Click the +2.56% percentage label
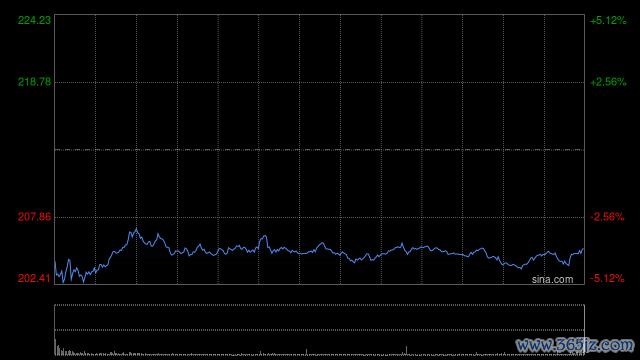640x360 pixels. pos(608,82)
